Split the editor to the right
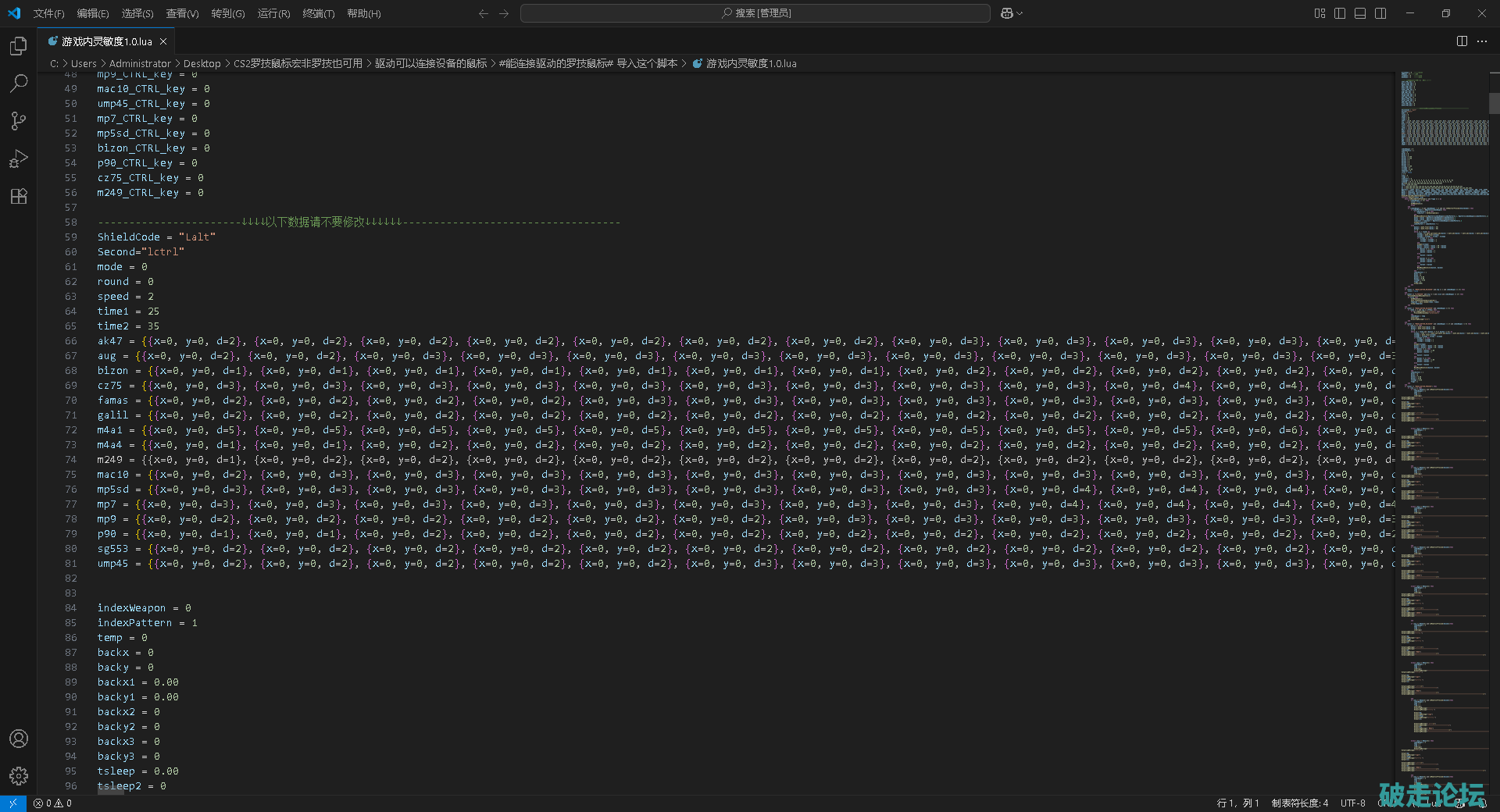 click(x=1462, y=41)
